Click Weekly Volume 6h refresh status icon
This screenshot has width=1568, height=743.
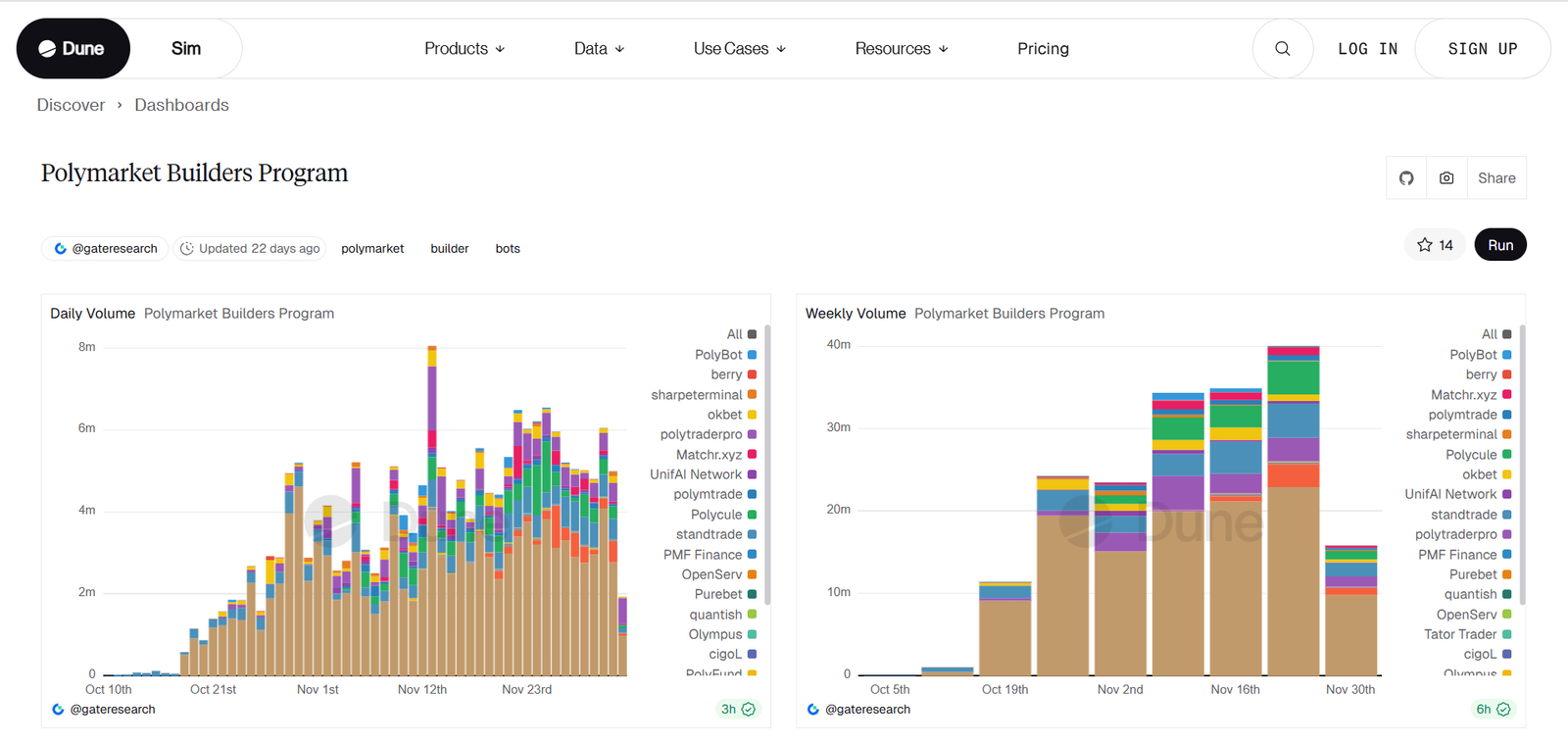pos(1503,710)
